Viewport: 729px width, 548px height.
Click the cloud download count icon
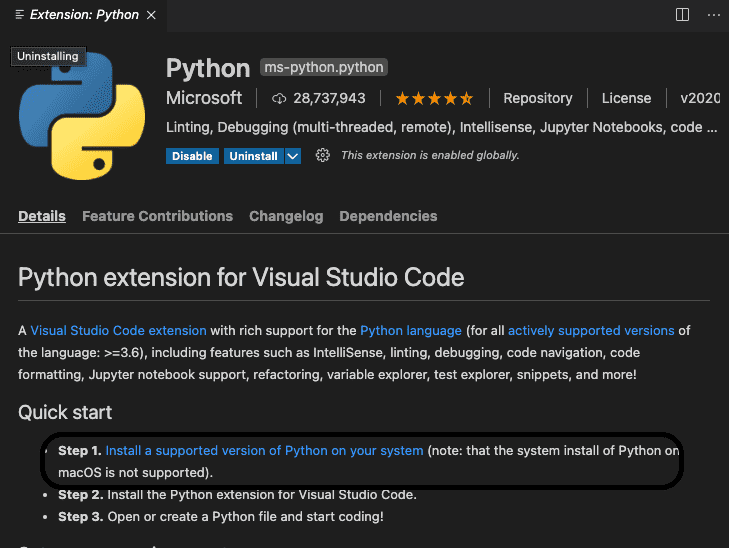[x=279, y=98]
